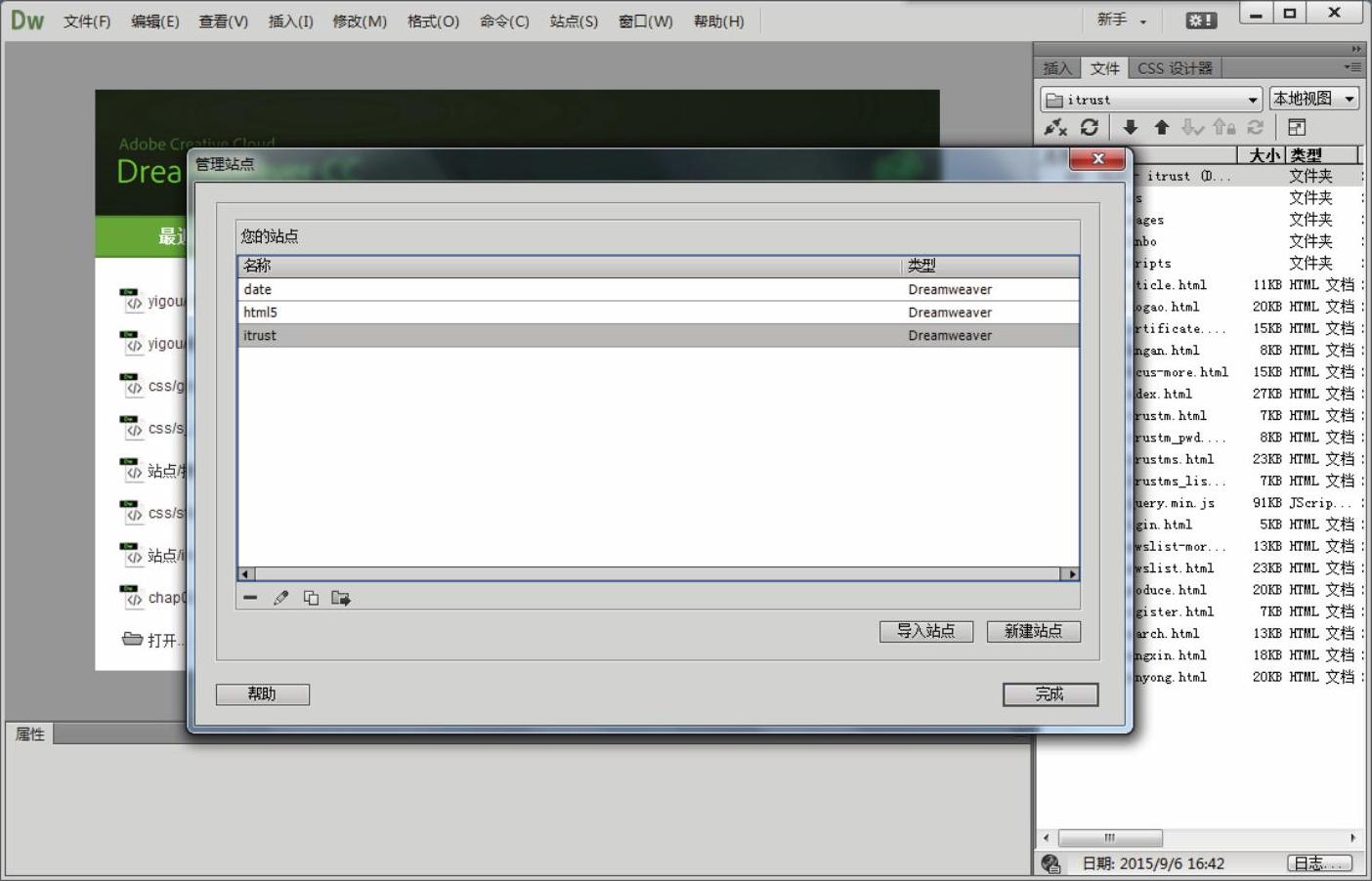Switch to the CSS 设计器 tab
The image size is (1372, 881).
pyautogui.click(x=1176, y=68)
